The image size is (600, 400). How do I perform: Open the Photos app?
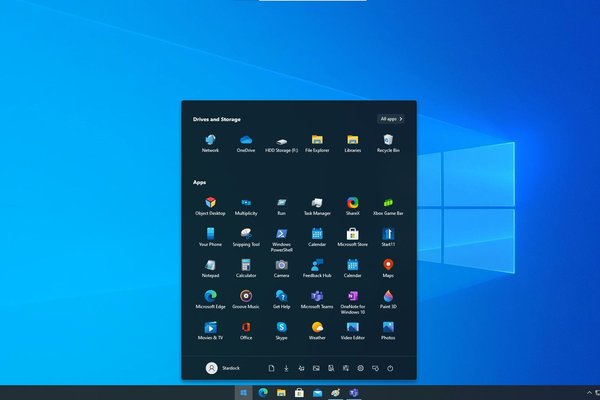[388, 331]
